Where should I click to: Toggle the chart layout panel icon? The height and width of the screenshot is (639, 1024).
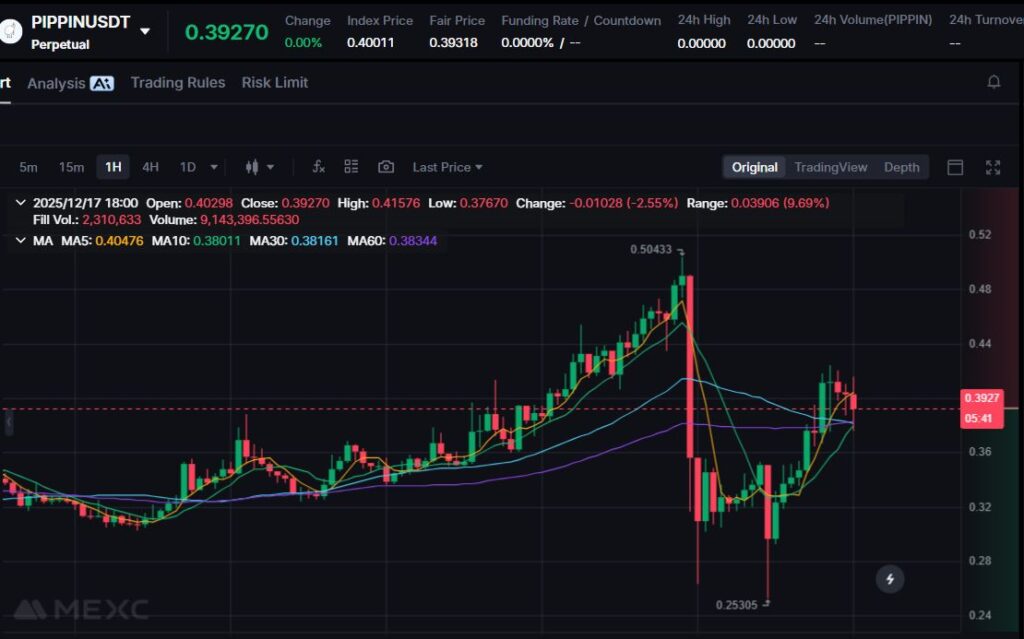(955, 167)
